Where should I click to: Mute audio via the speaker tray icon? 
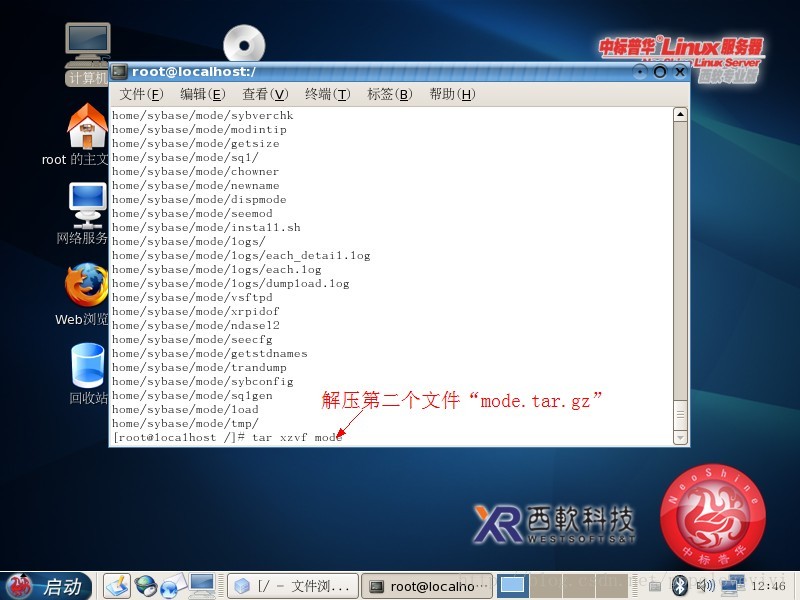pyautogui.click(x=708, y=586)
